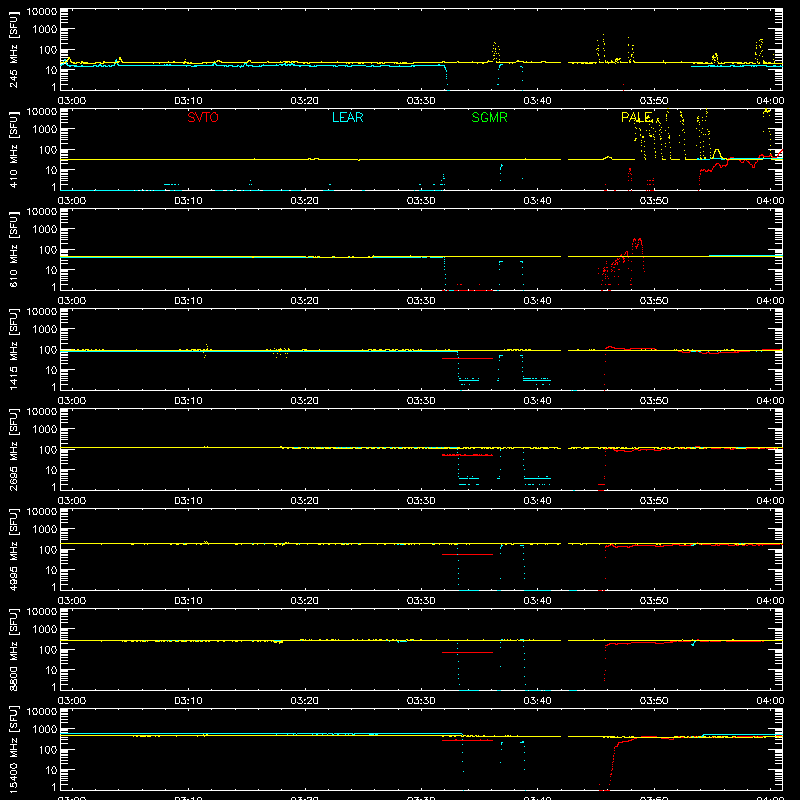Click 03:10 tick label below 410 MHz panel

click(x=188, y=201)
